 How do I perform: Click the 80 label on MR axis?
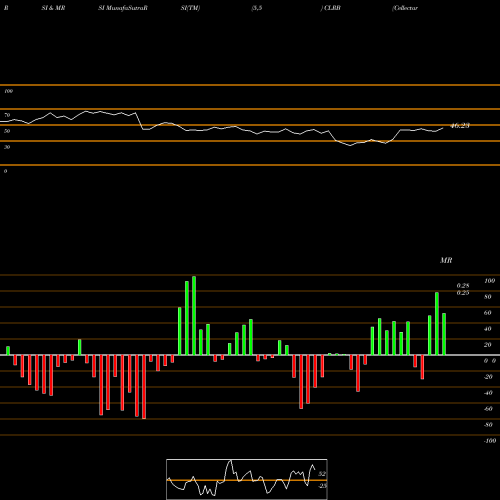point(487,297)
